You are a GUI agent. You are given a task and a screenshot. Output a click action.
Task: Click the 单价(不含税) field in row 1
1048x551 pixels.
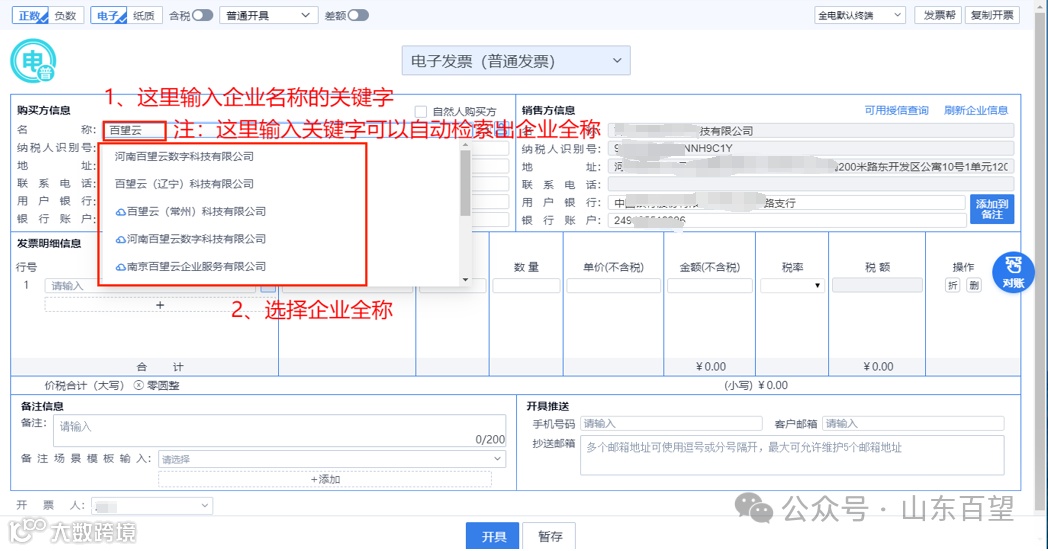coord(613,286)
